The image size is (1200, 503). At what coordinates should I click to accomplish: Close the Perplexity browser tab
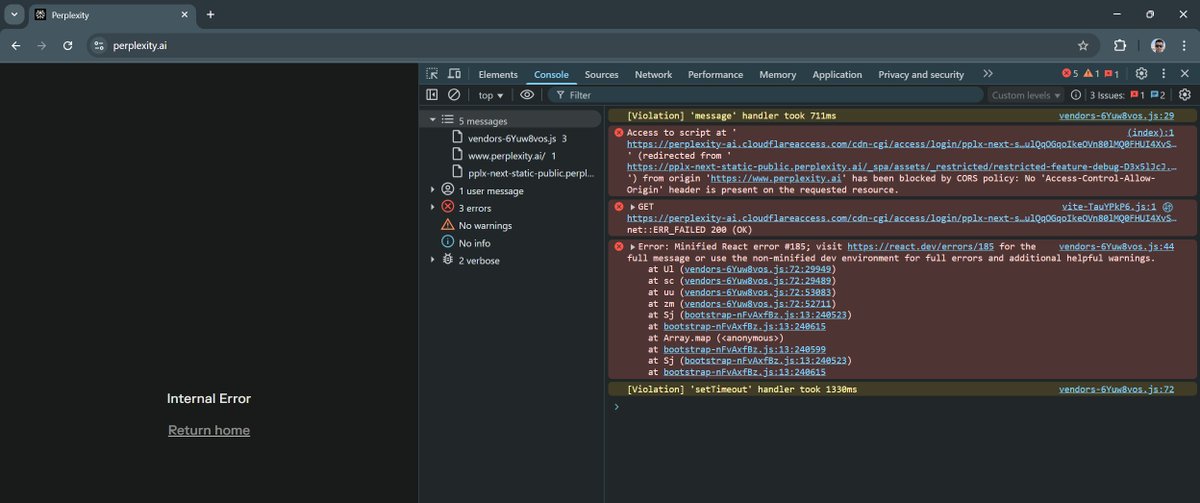coord(185,15)
